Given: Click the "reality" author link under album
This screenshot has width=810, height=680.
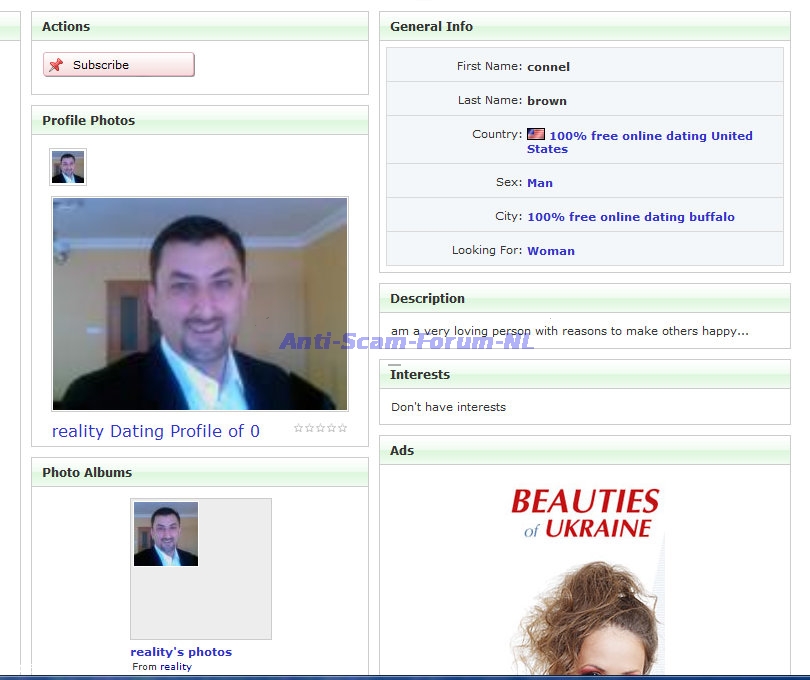Looking at the screenshot, I should coord(176,667).
